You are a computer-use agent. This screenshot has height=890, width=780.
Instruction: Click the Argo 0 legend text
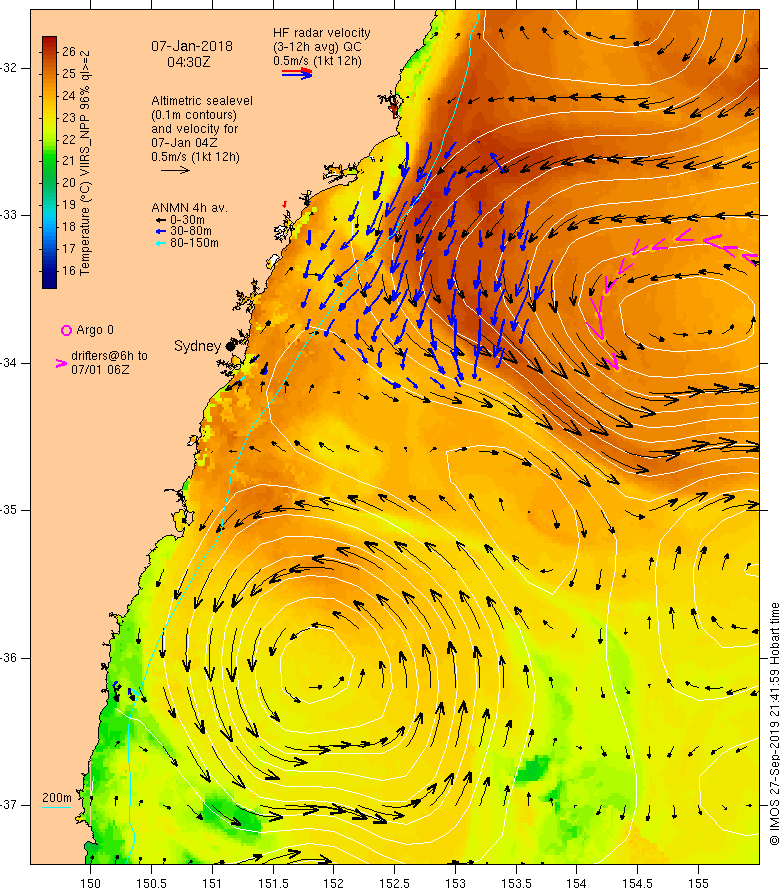coord(95,330)
